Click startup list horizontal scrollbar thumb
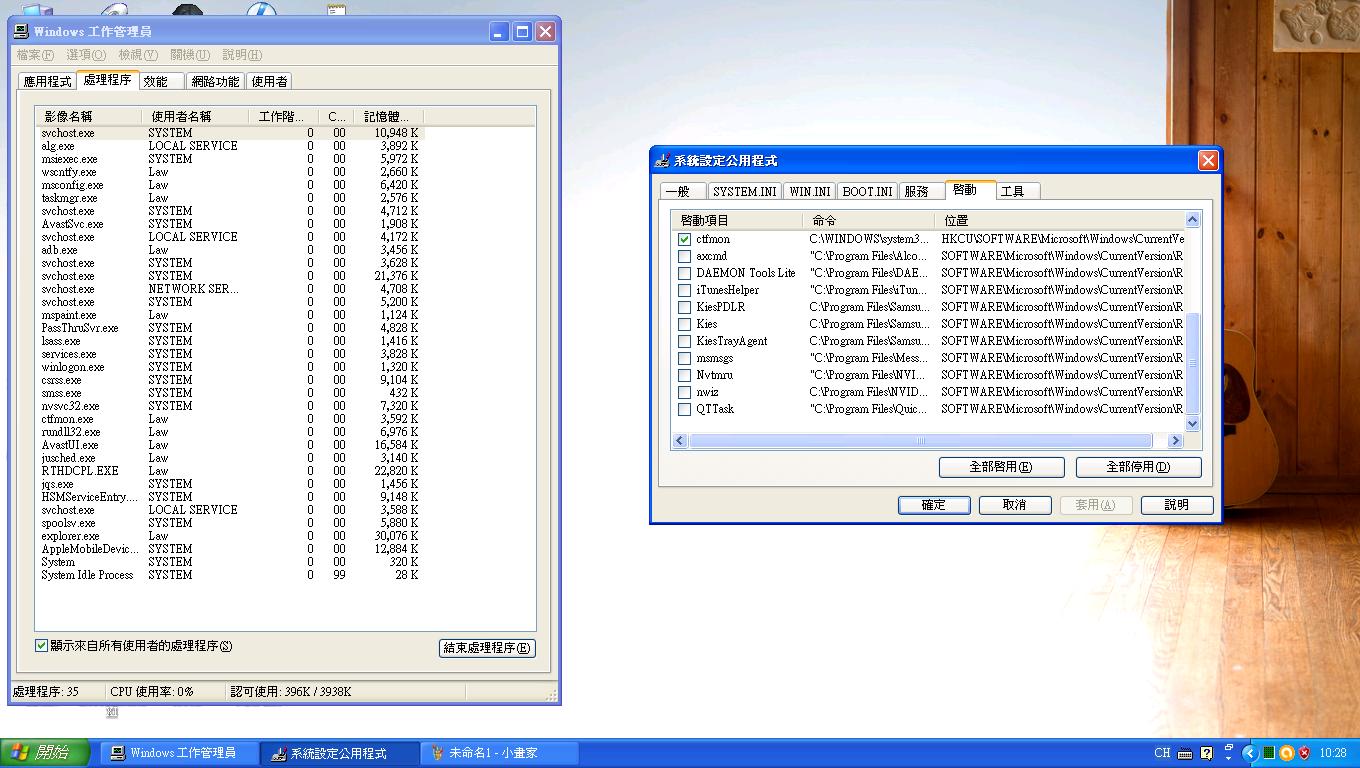 click(x=921, y=441)
